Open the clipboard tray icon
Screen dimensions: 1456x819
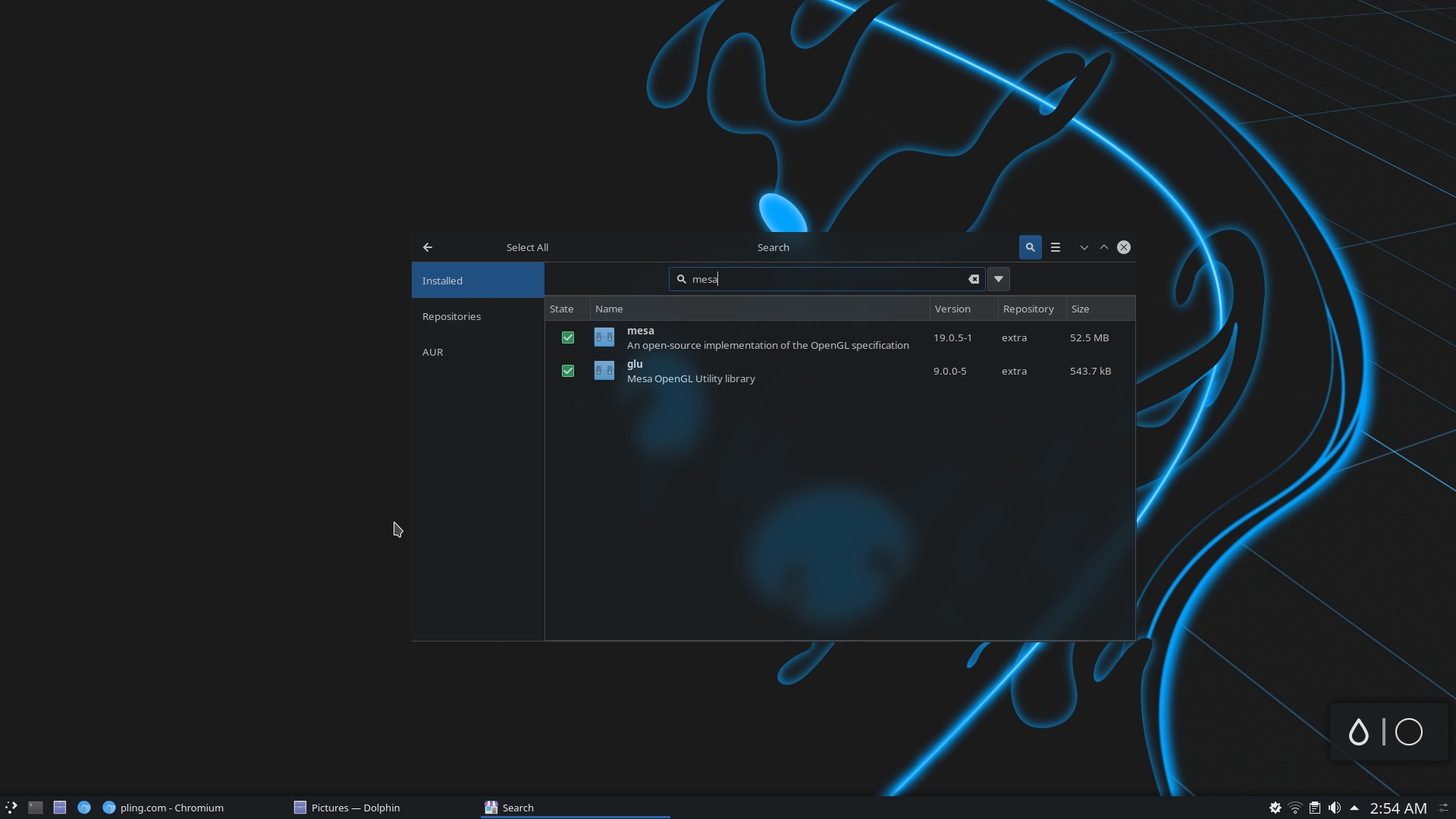coord(1315,808)
